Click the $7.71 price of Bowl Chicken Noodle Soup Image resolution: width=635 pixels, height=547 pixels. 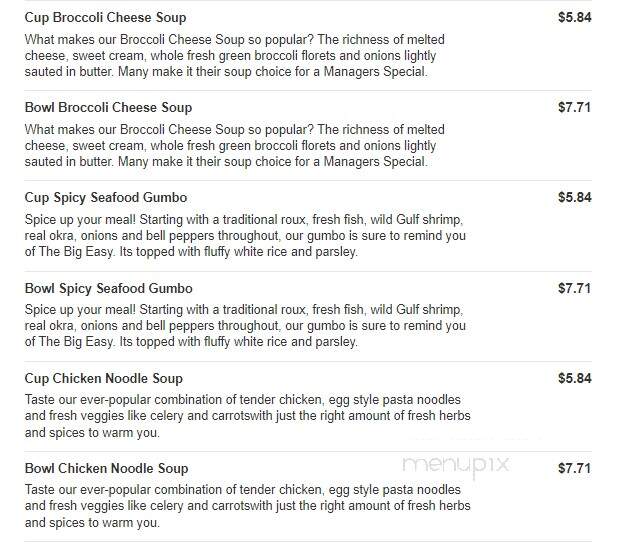[x=574, y=468]
